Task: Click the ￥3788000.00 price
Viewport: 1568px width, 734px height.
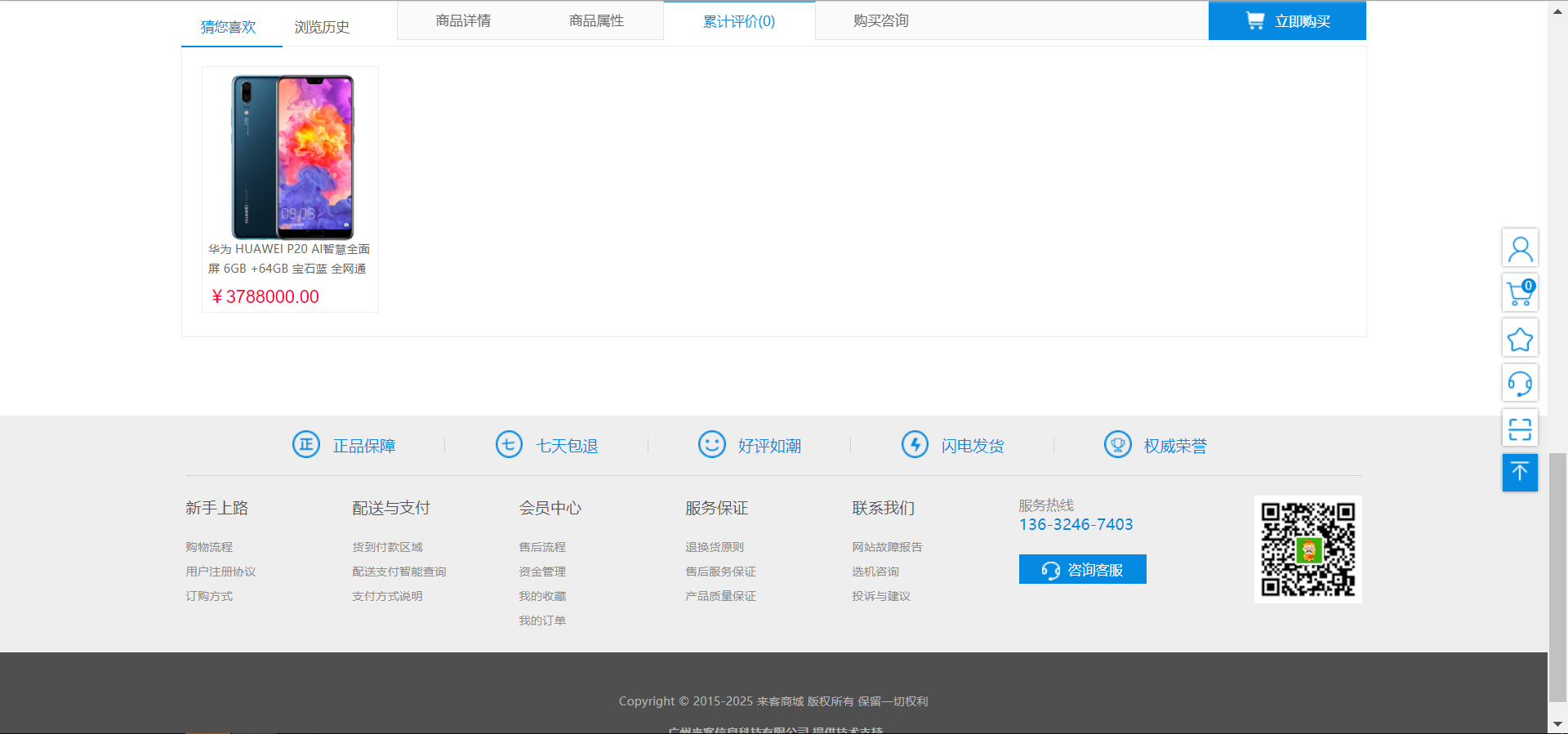Action: tap(265, 296)
